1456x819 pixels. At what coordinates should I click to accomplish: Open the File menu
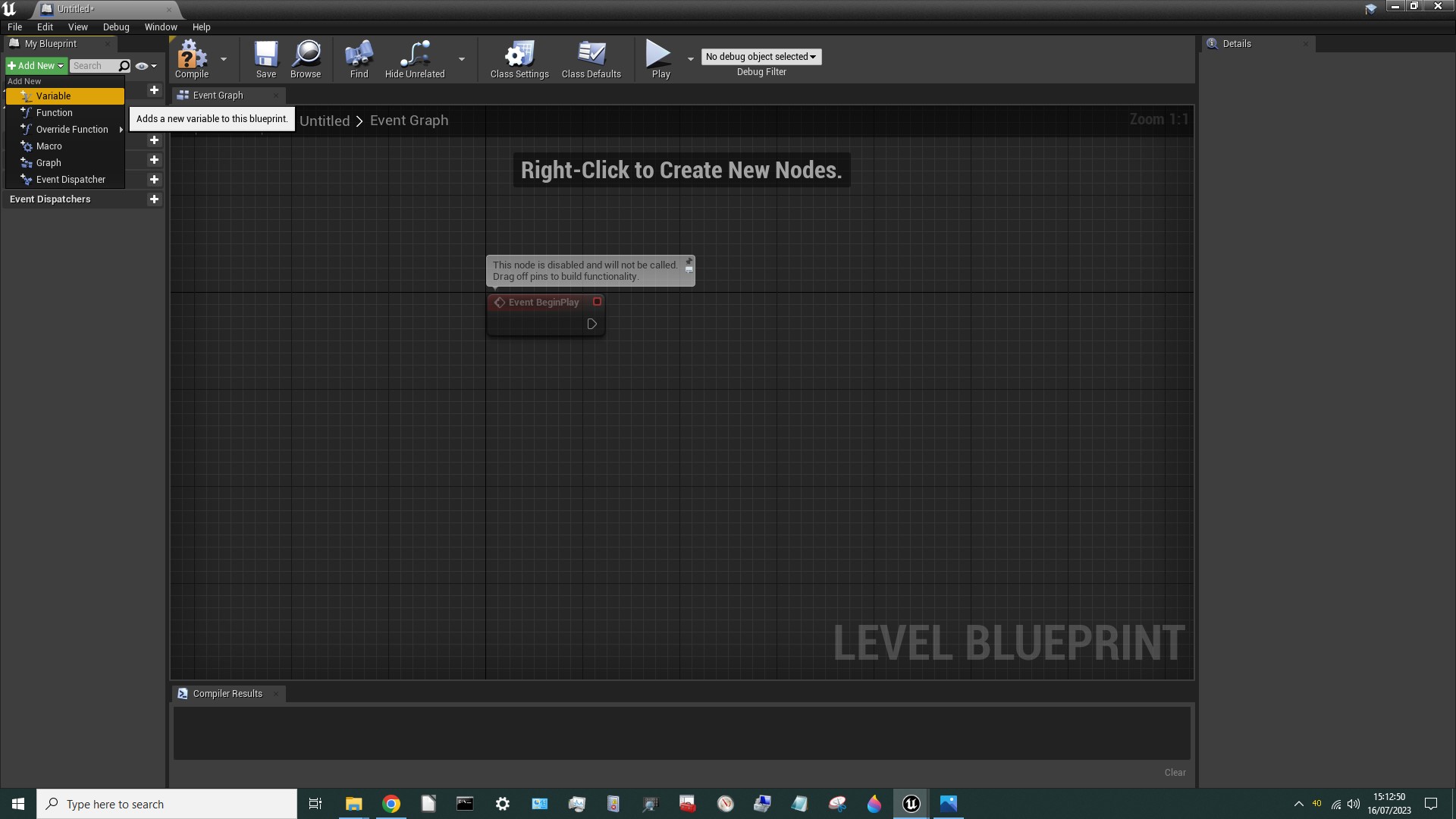point(14,27)
